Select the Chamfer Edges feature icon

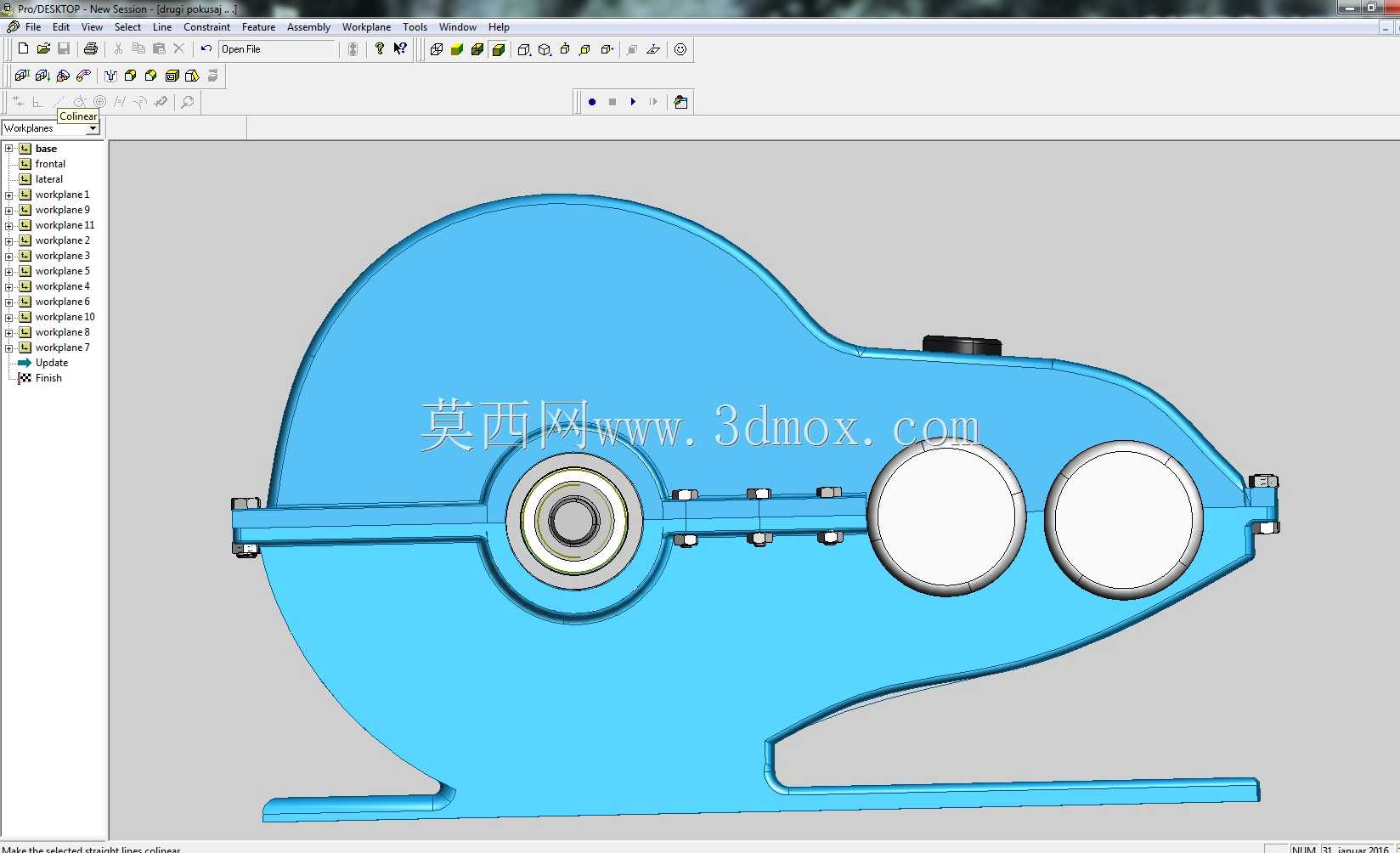[151, 76]
